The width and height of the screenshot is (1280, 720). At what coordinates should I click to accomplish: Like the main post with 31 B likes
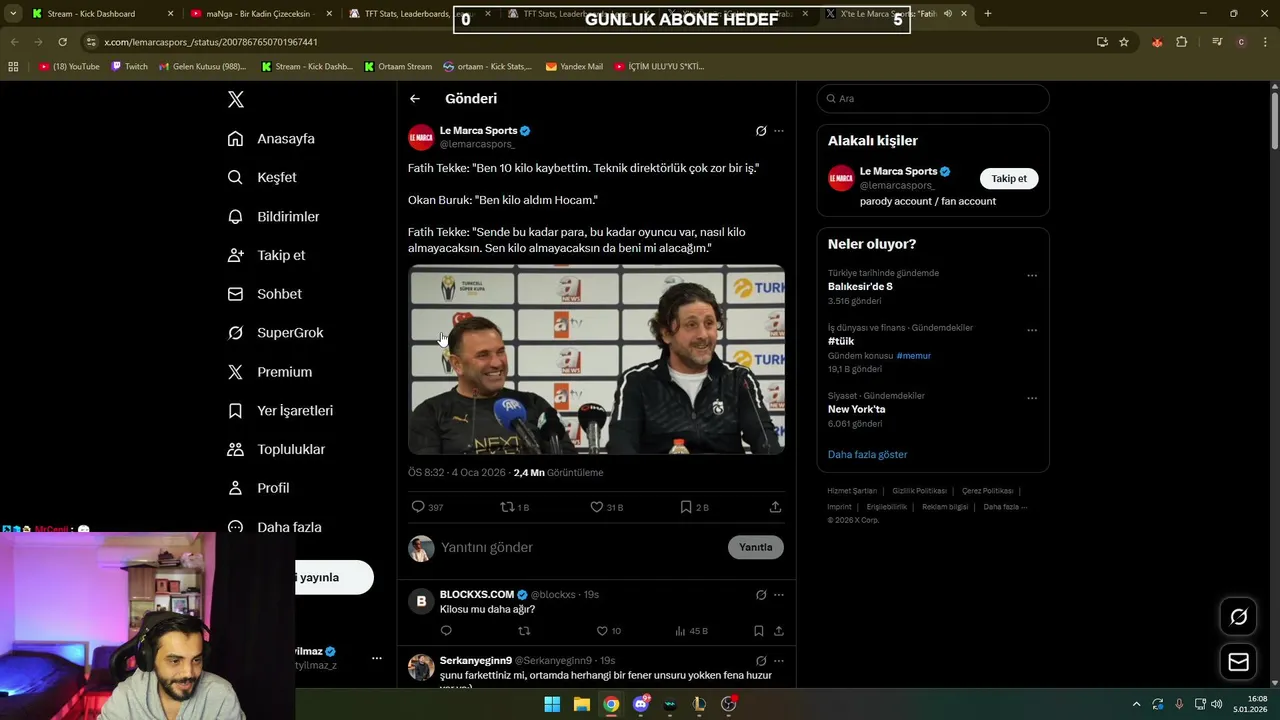pyautogui.click(x=606, y=507)
